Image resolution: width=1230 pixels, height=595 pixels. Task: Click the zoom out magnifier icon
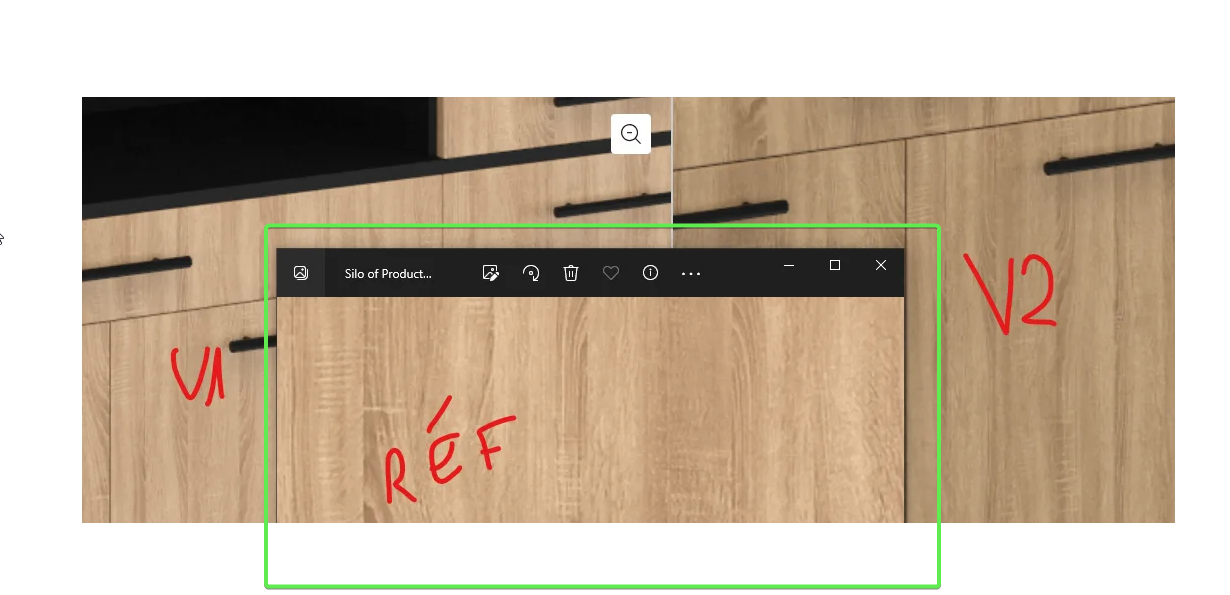click(631, 134)
